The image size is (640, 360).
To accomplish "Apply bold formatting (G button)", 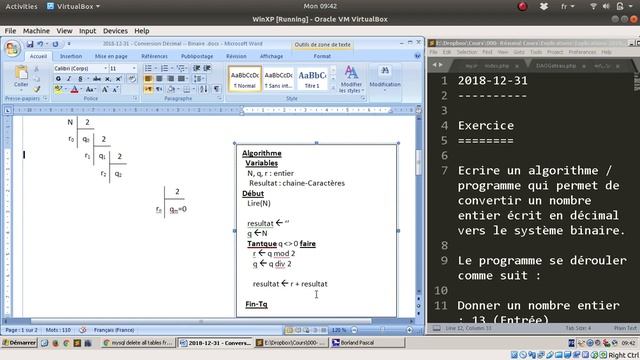I will [x=58, y=79].
